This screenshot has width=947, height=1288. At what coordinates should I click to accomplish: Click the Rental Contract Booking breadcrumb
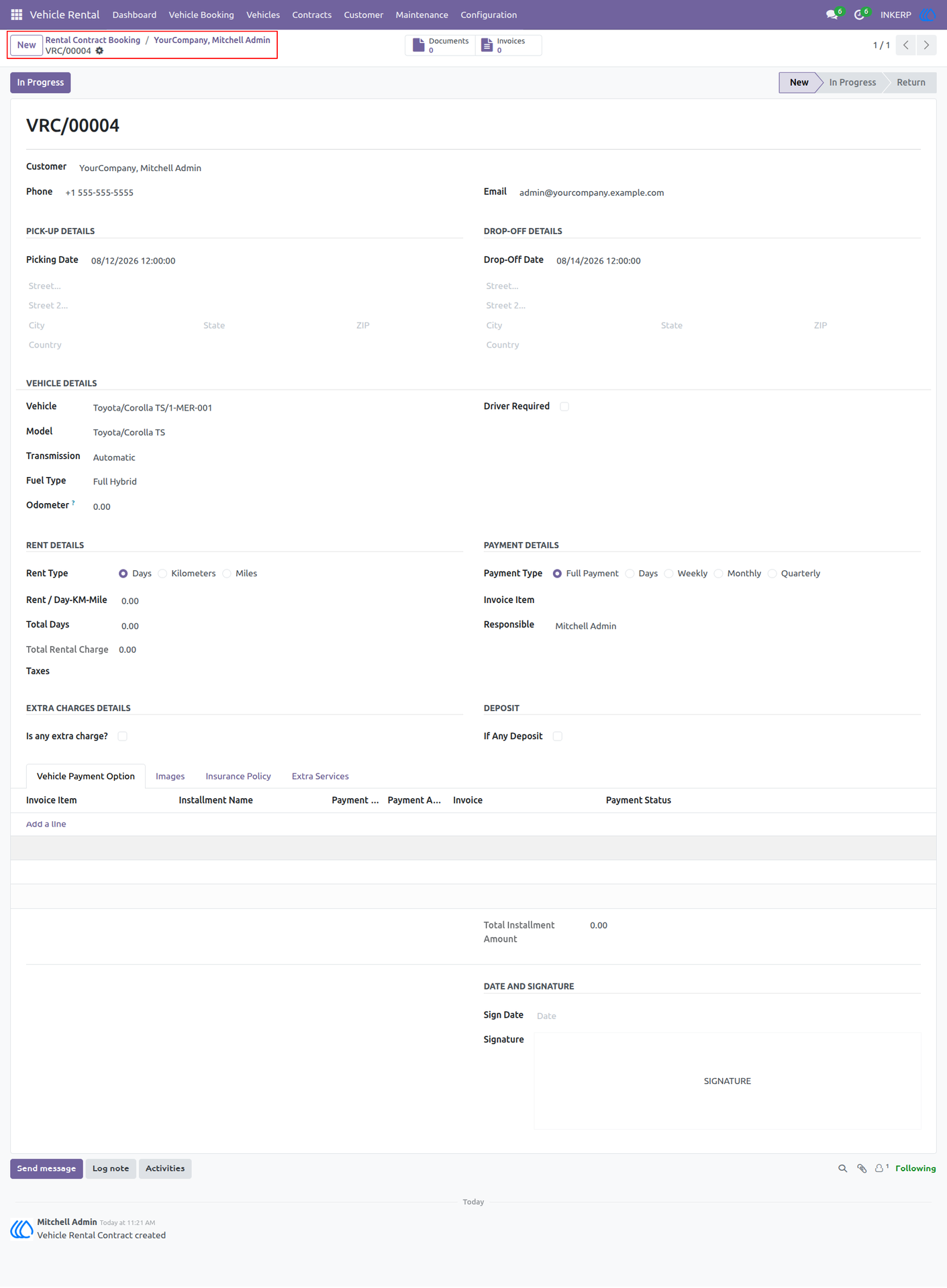click(93, 40)
